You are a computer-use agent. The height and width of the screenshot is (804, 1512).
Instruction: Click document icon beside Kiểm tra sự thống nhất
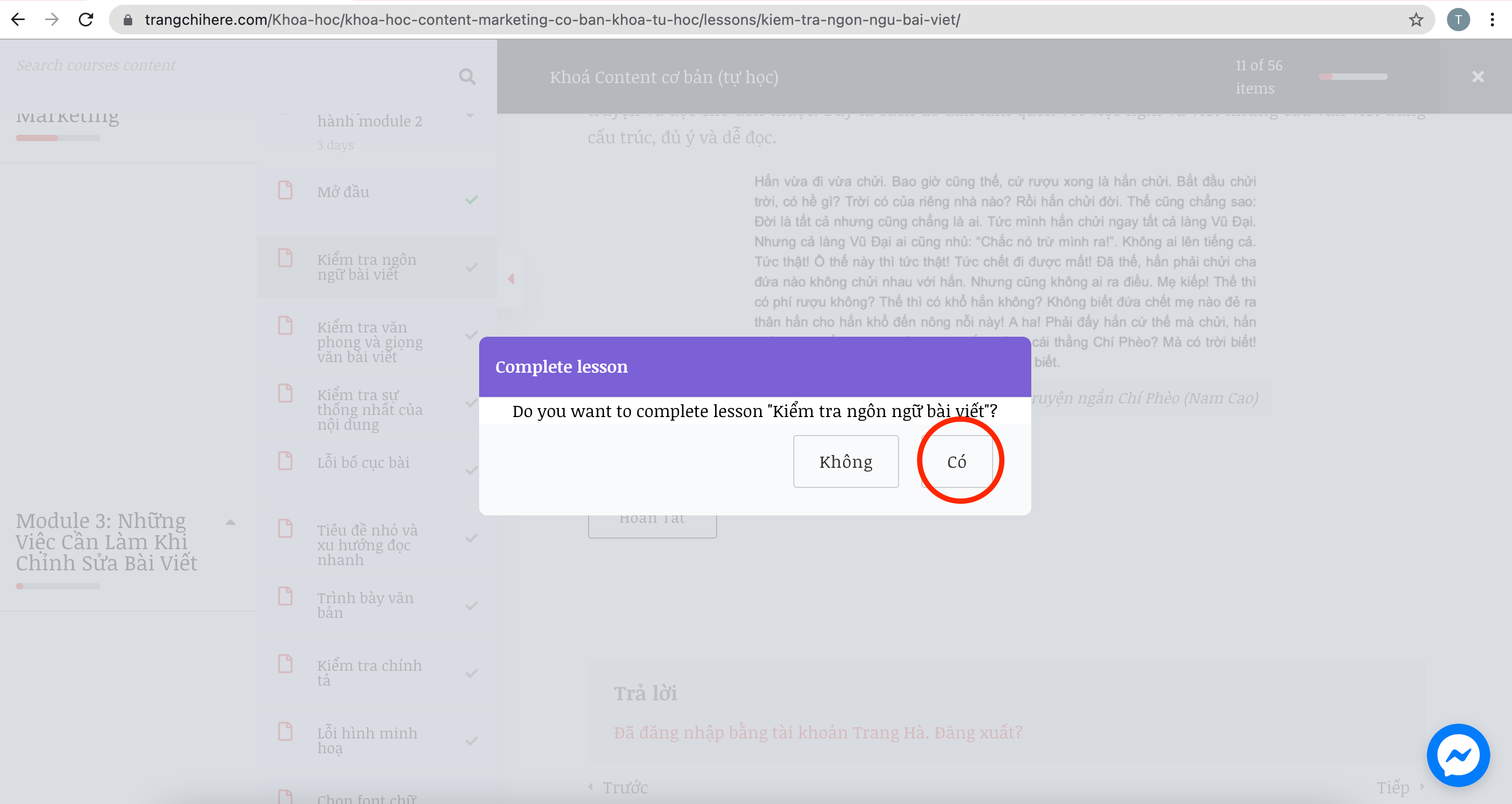pos(285,393)
